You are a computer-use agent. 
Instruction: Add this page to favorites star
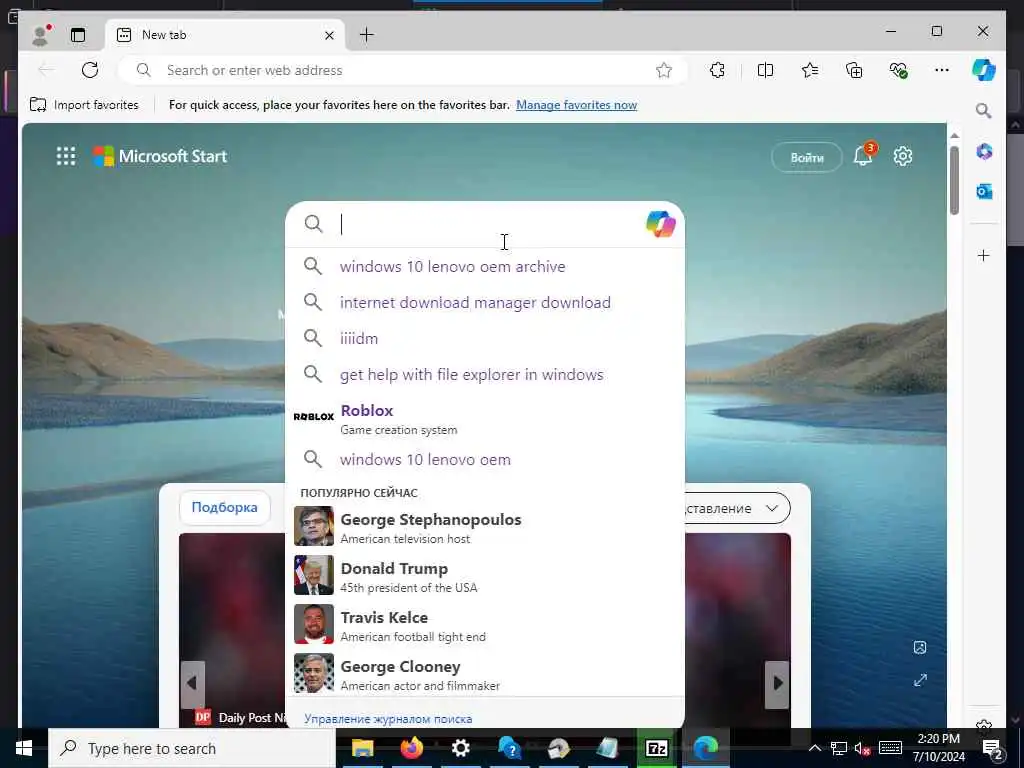664,70
